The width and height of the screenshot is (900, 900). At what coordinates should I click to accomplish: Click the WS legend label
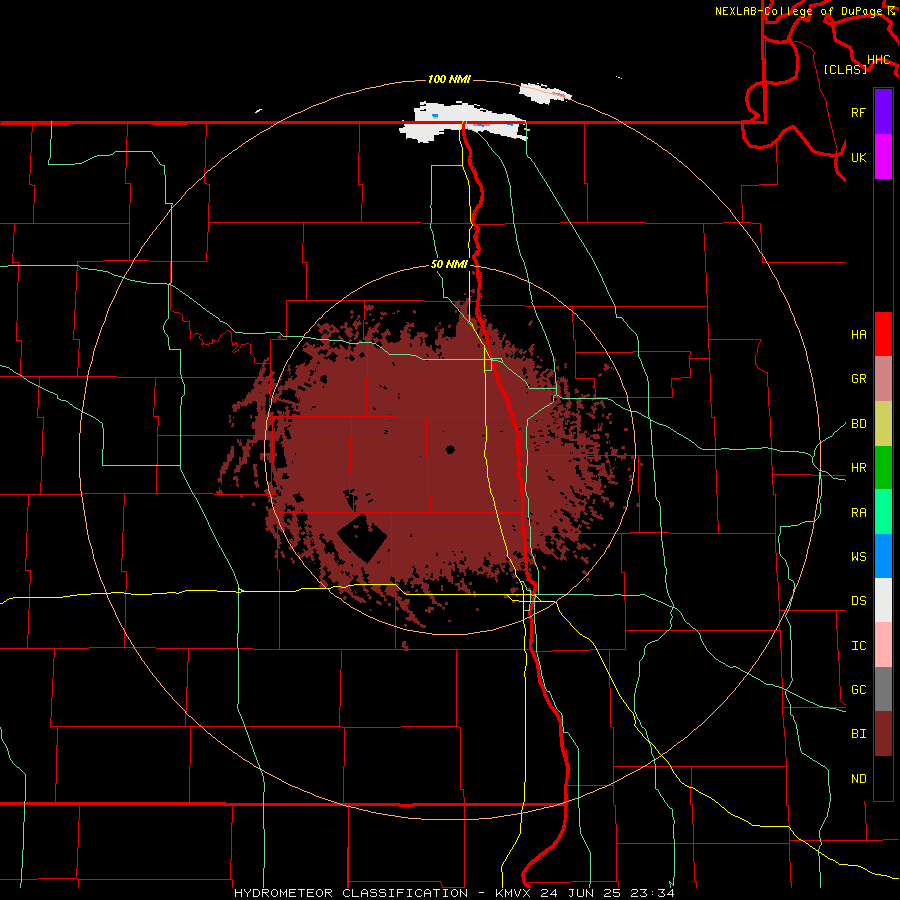click(x=858, y=557)
